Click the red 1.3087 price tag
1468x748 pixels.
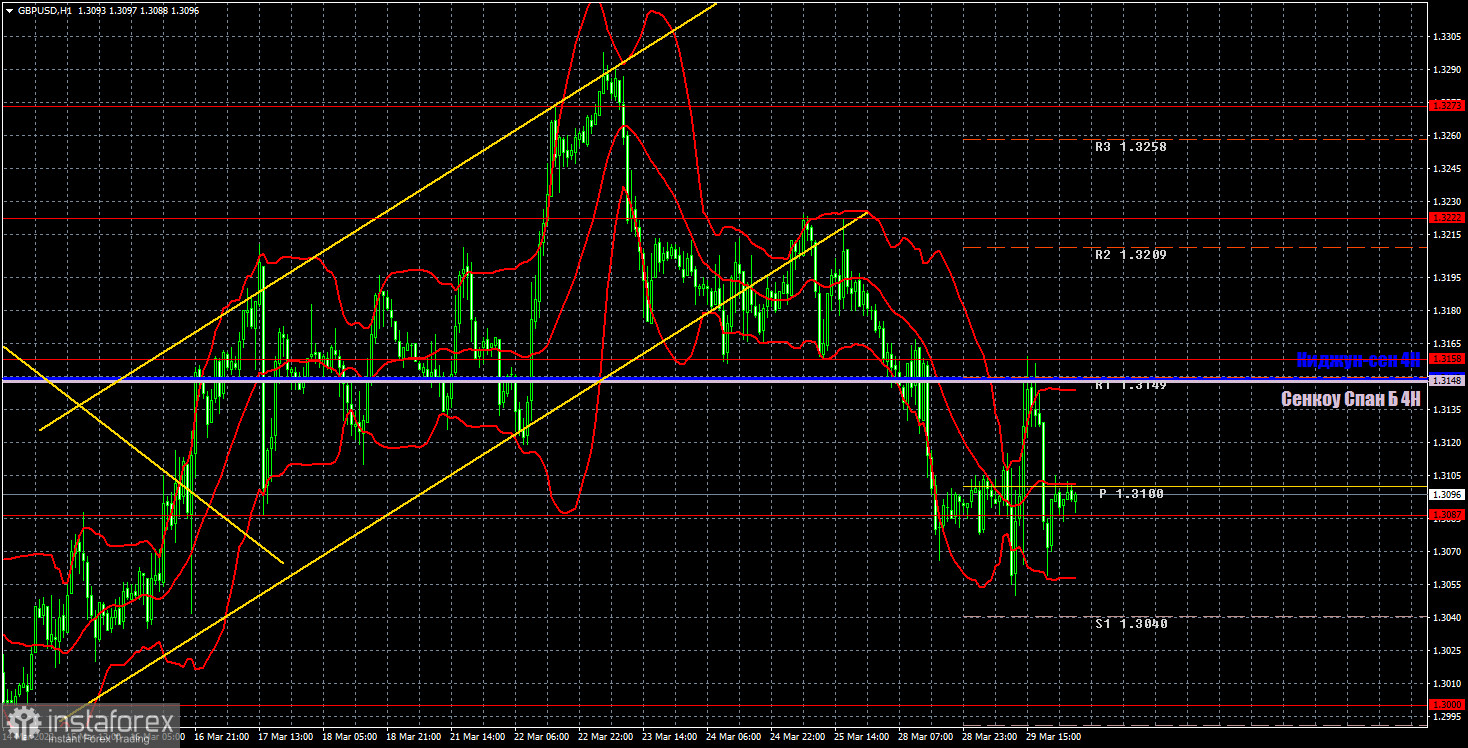pos(1446,514)
